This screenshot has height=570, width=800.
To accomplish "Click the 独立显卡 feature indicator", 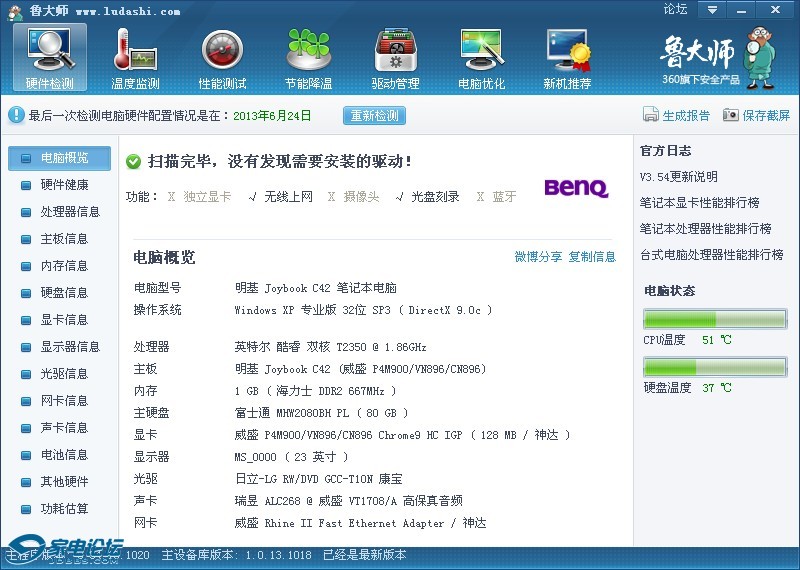I will click(199, 196).
